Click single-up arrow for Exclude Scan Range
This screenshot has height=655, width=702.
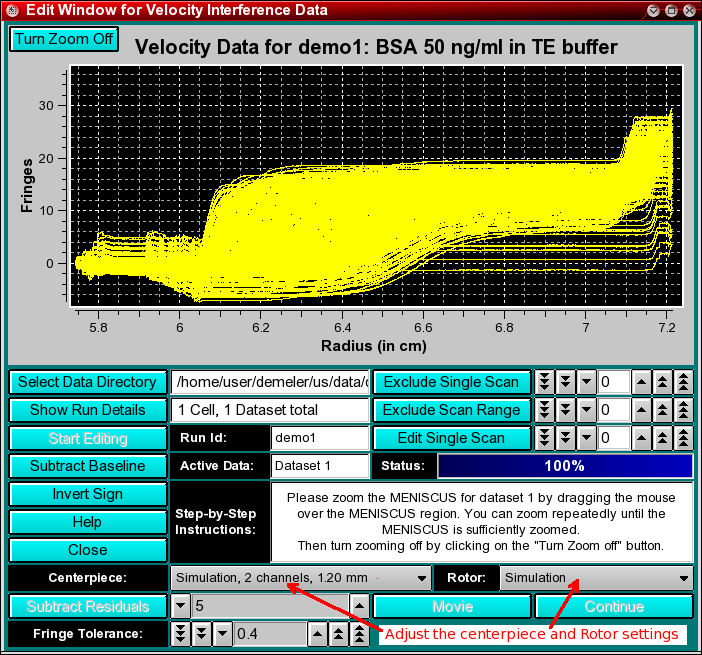point(640,410)
